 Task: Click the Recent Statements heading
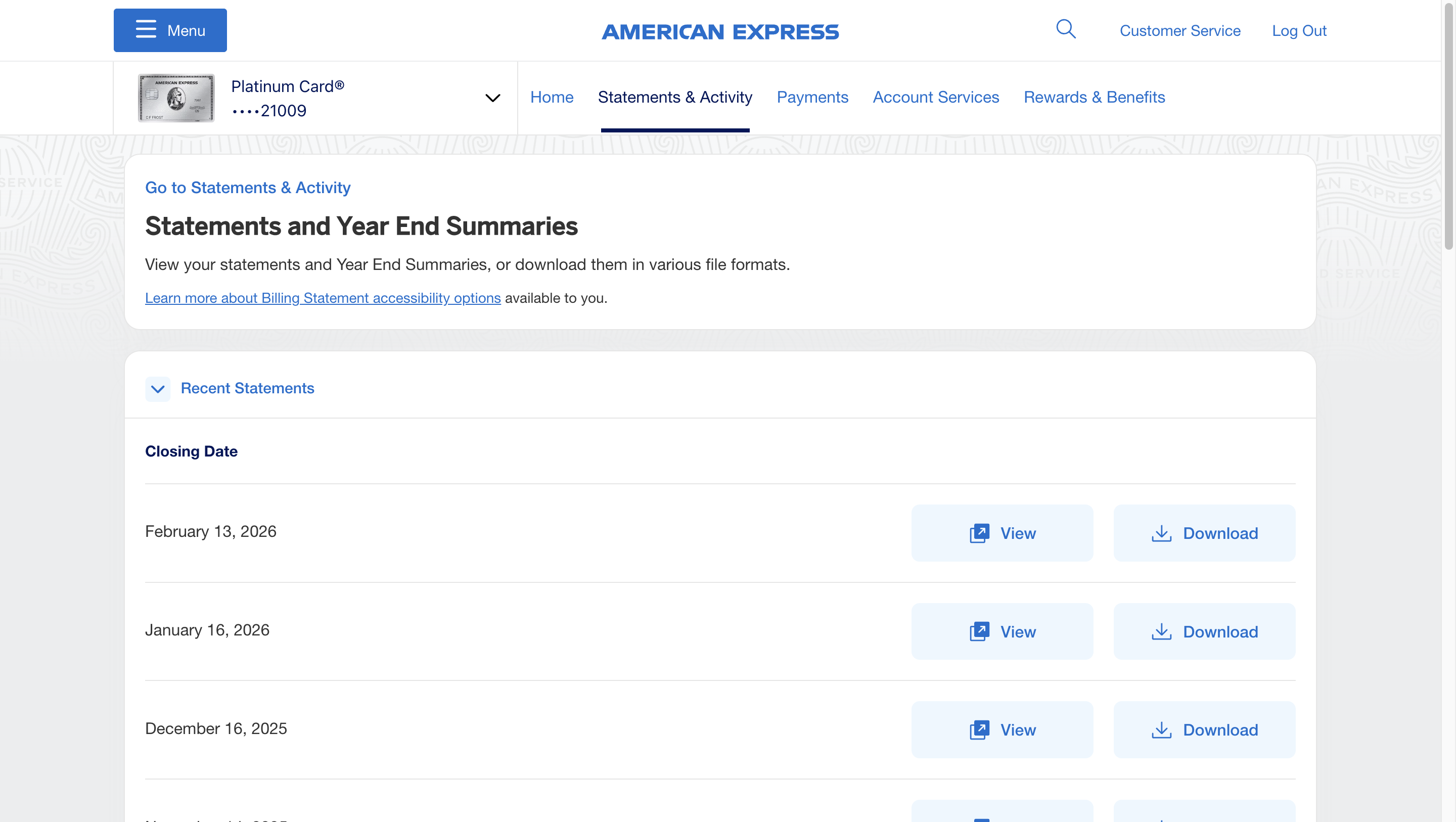(x=247, y=388)
